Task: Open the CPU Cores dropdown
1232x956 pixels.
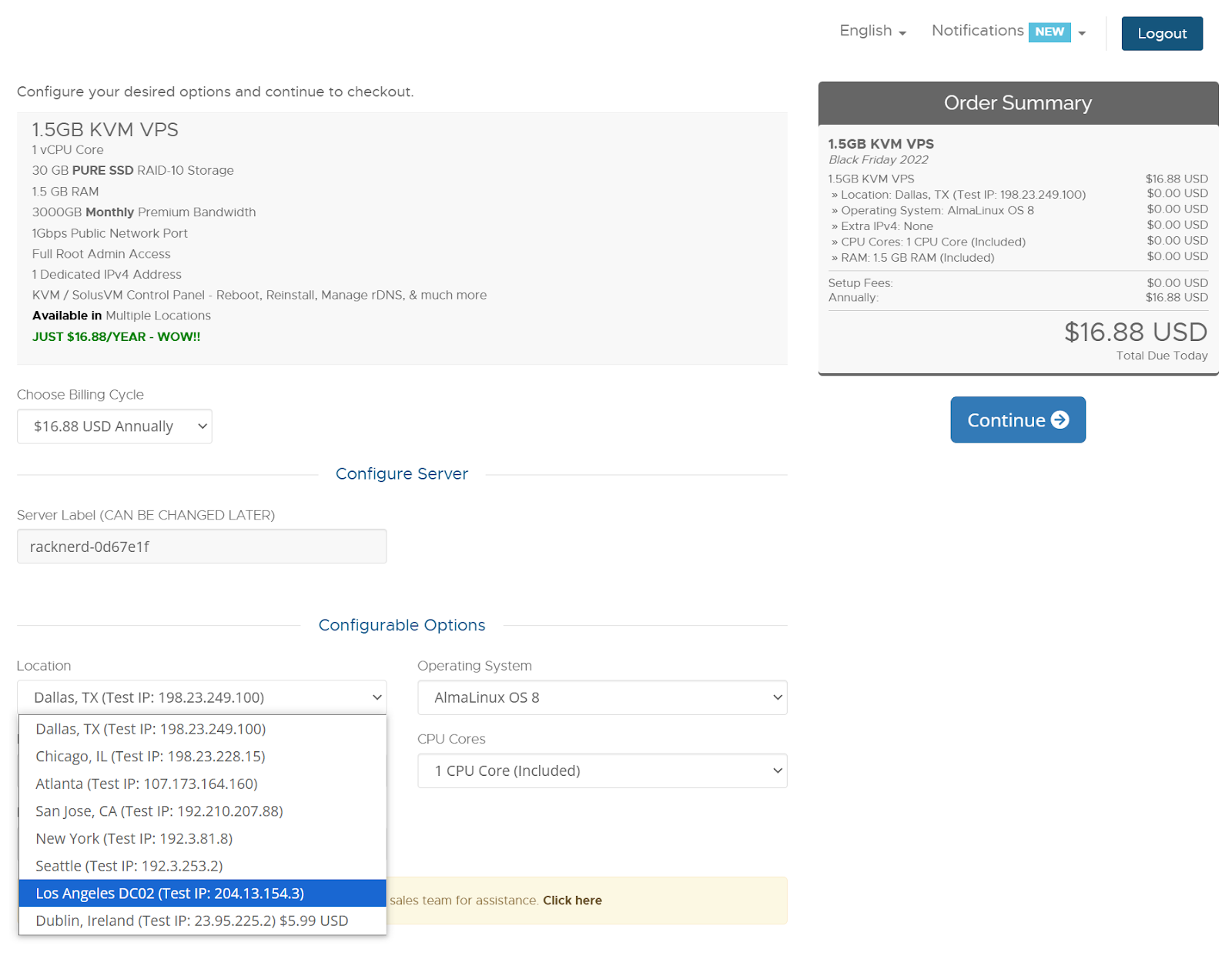Action: 602,770
